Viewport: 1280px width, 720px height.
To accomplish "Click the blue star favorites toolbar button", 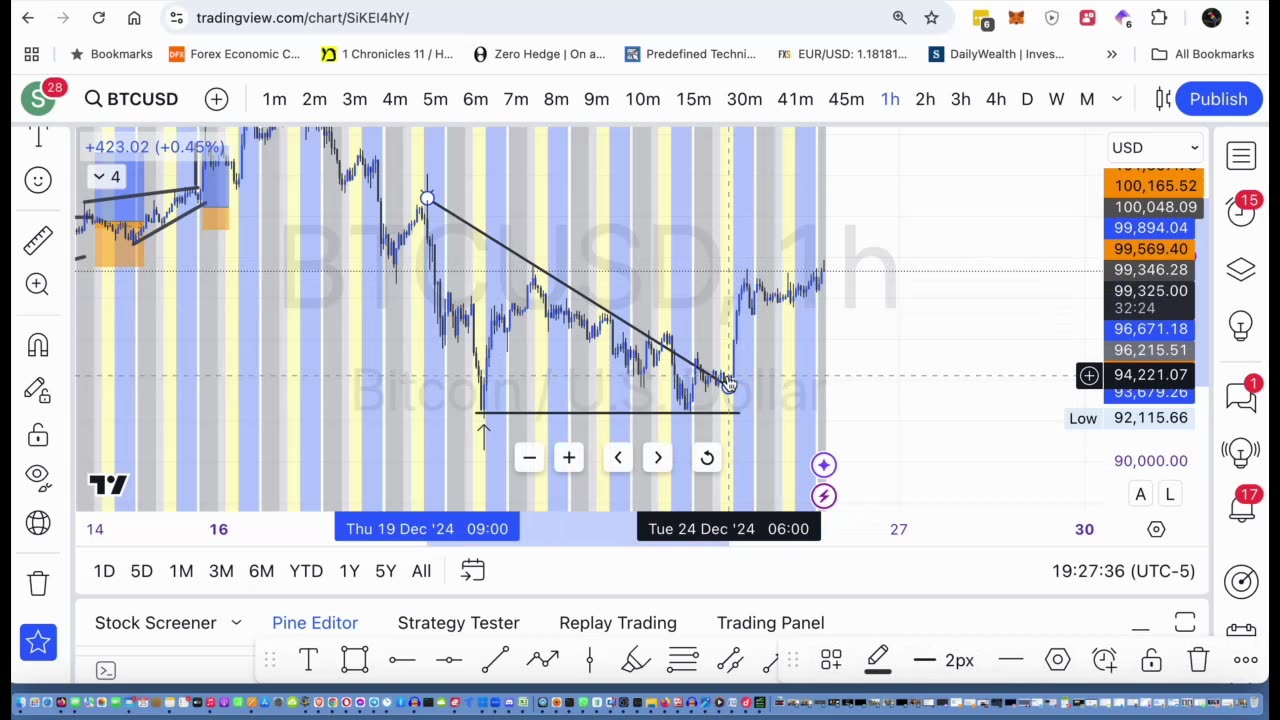I will point(38,642).
